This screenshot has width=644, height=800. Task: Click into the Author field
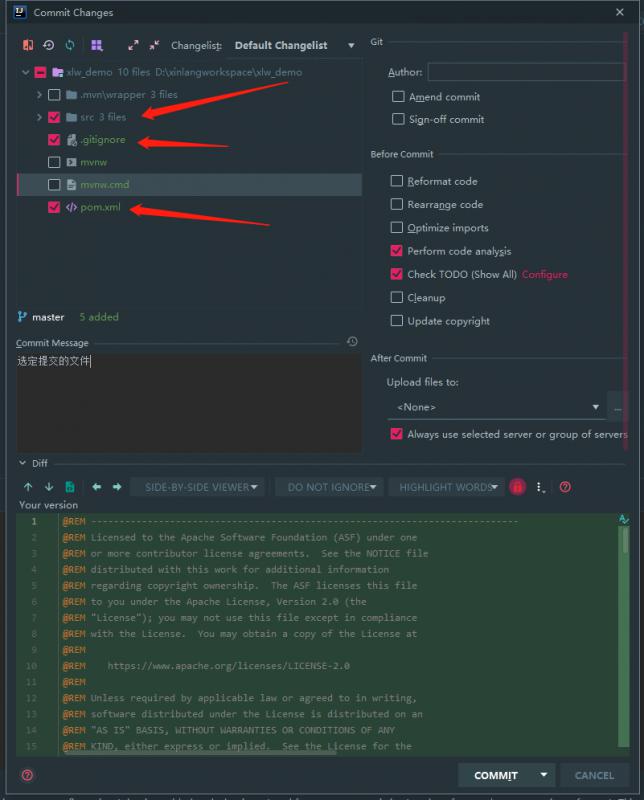coord(526,72)
